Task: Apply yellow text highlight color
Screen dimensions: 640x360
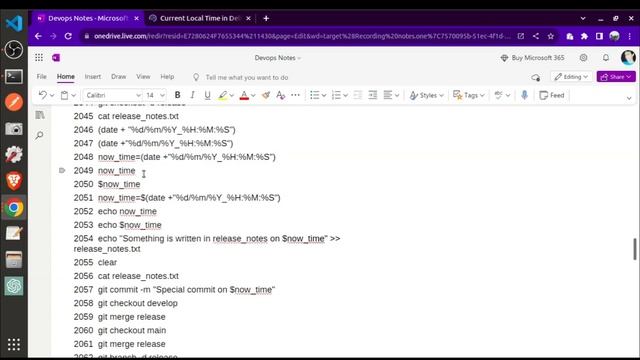Action: click(222, 95)
